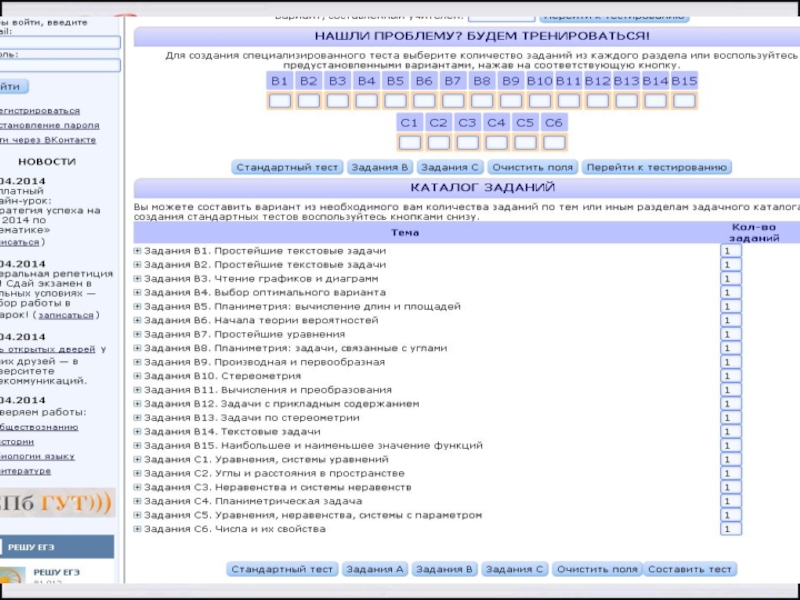The image size is (800, 600).
Task: Click quantity field for Задания B4 row
Action: click(731, 292)
